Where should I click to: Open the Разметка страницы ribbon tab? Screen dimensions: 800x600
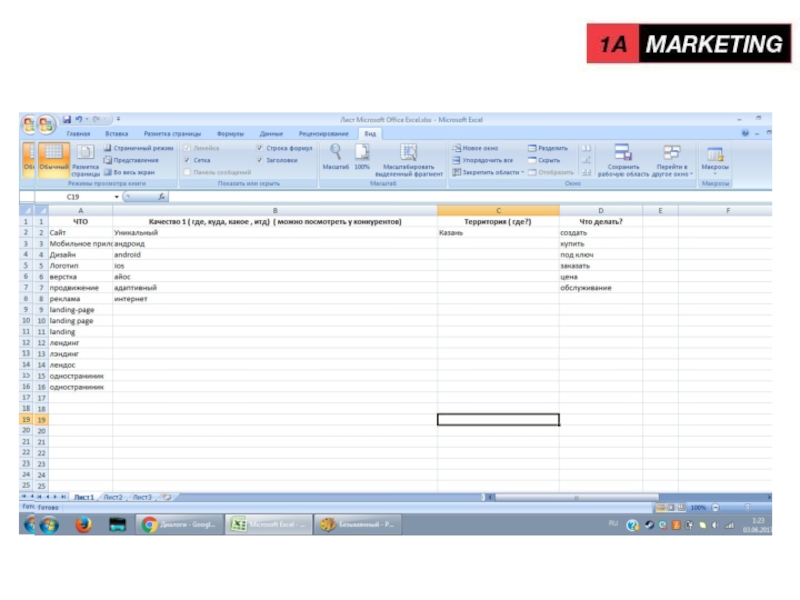(172, 134)
